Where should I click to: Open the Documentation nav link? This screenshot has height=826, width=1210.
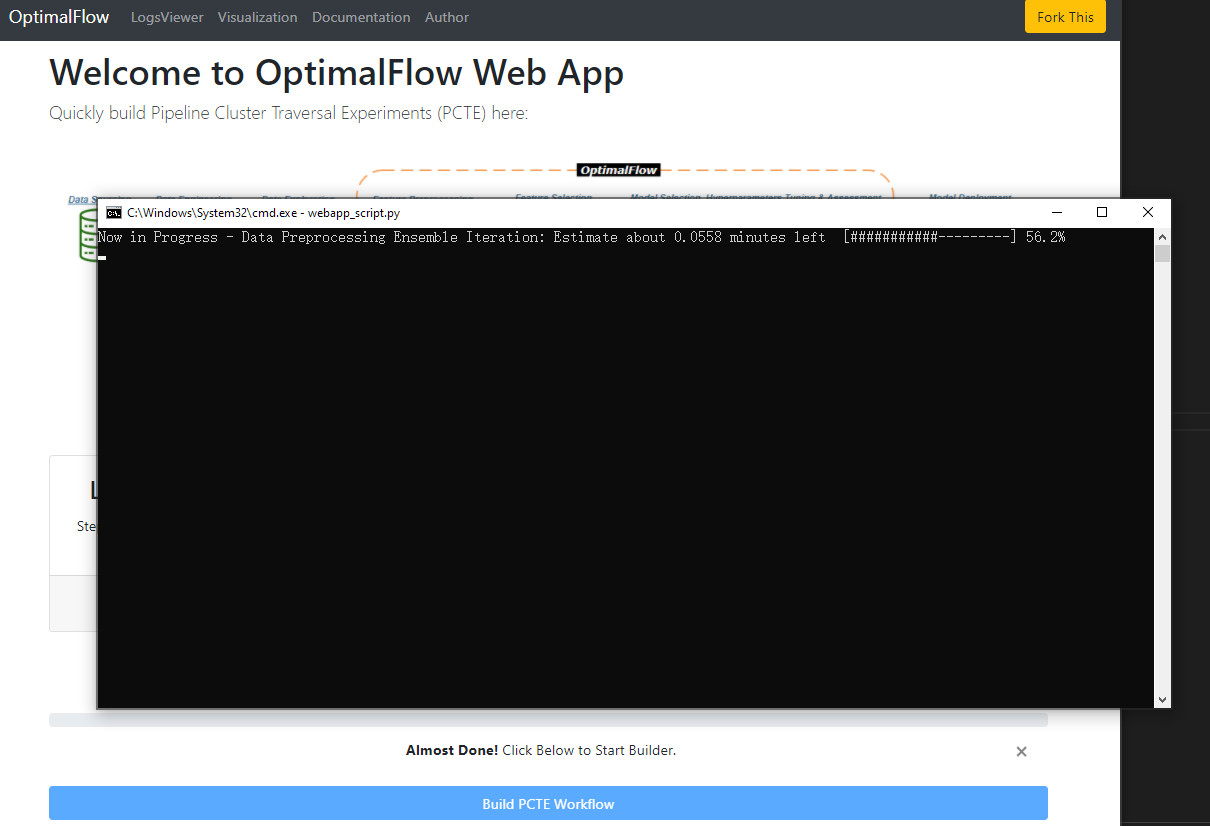point(361,17)
